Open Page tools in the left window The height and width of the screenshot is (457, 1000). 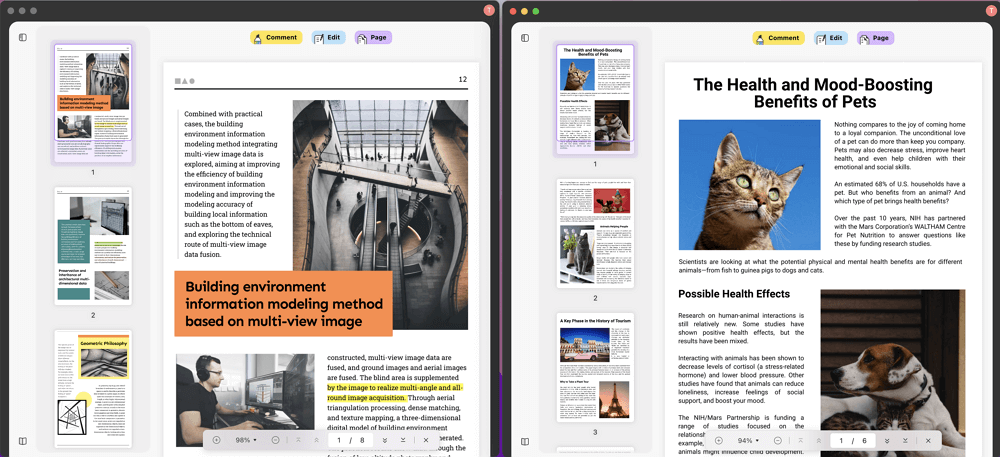click(373, 38)
